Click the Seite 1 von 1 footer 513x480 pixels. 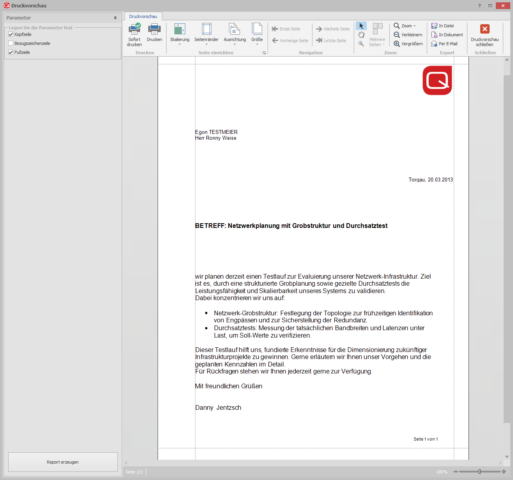[426, 439]
